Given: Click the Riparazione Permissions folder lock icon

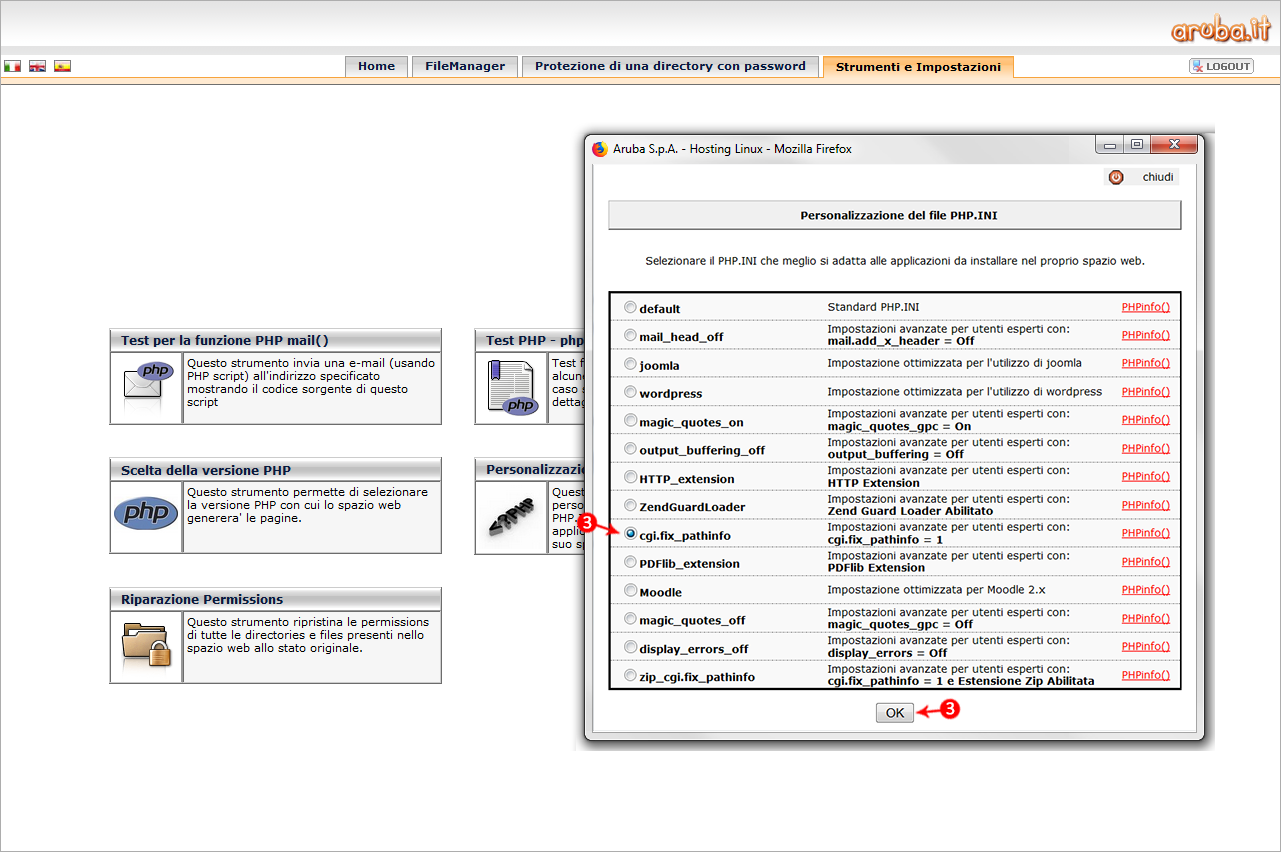Looking at the screenshot, I should tap(146, 645).
